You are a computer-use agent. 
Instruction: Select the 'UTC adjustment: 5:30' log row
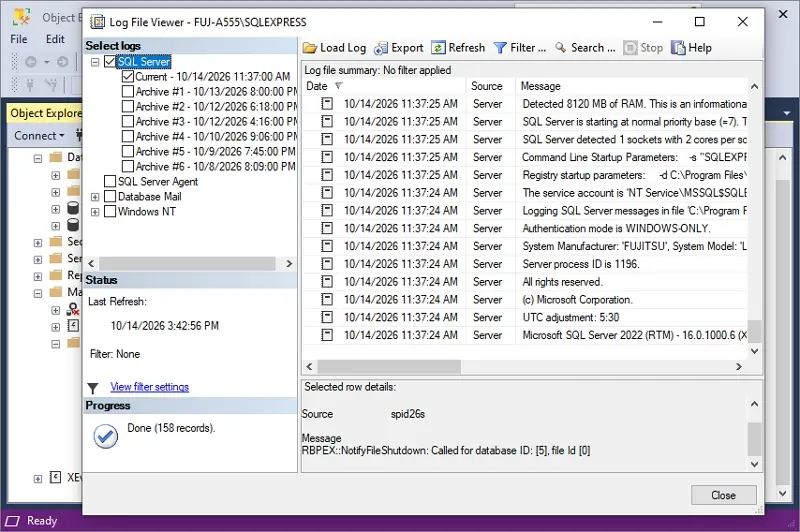tap(525, 317)
